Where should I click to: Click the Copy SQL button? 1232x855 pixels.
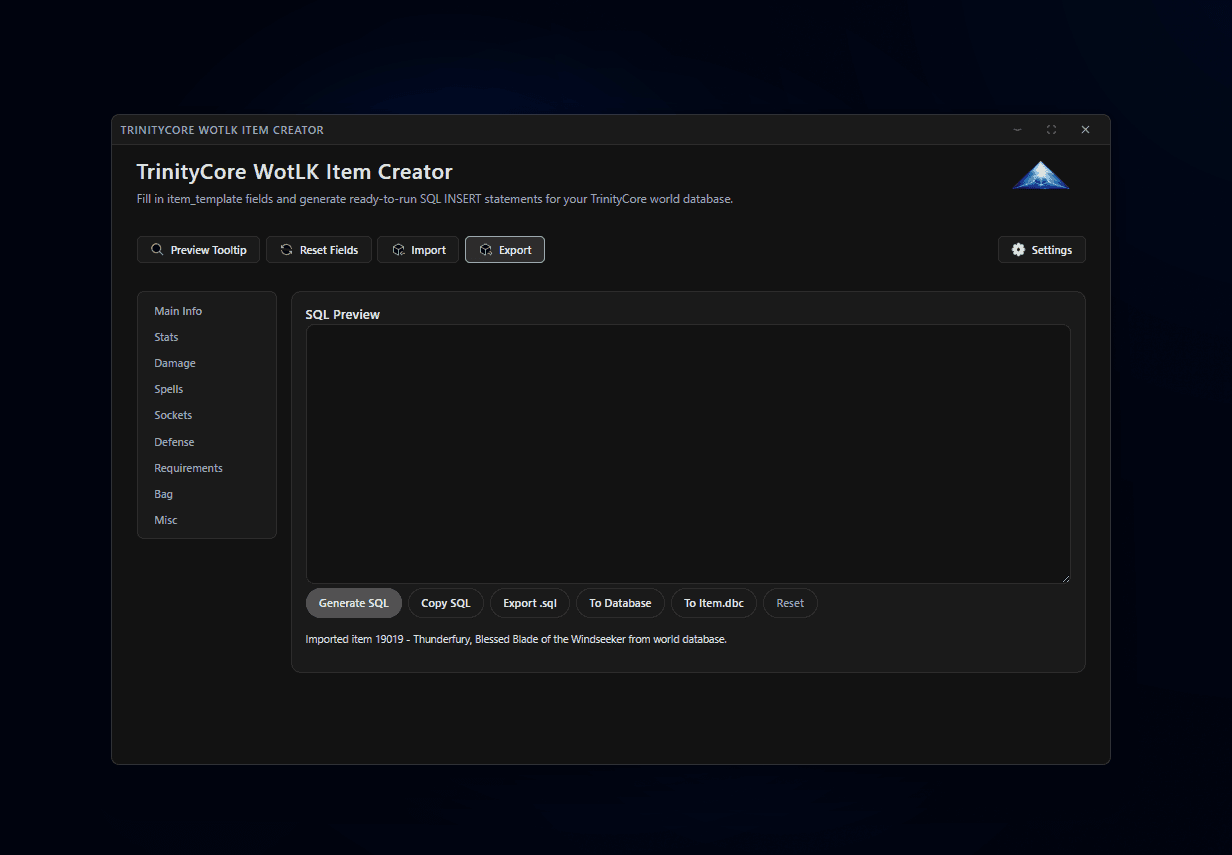click(446, 603)
